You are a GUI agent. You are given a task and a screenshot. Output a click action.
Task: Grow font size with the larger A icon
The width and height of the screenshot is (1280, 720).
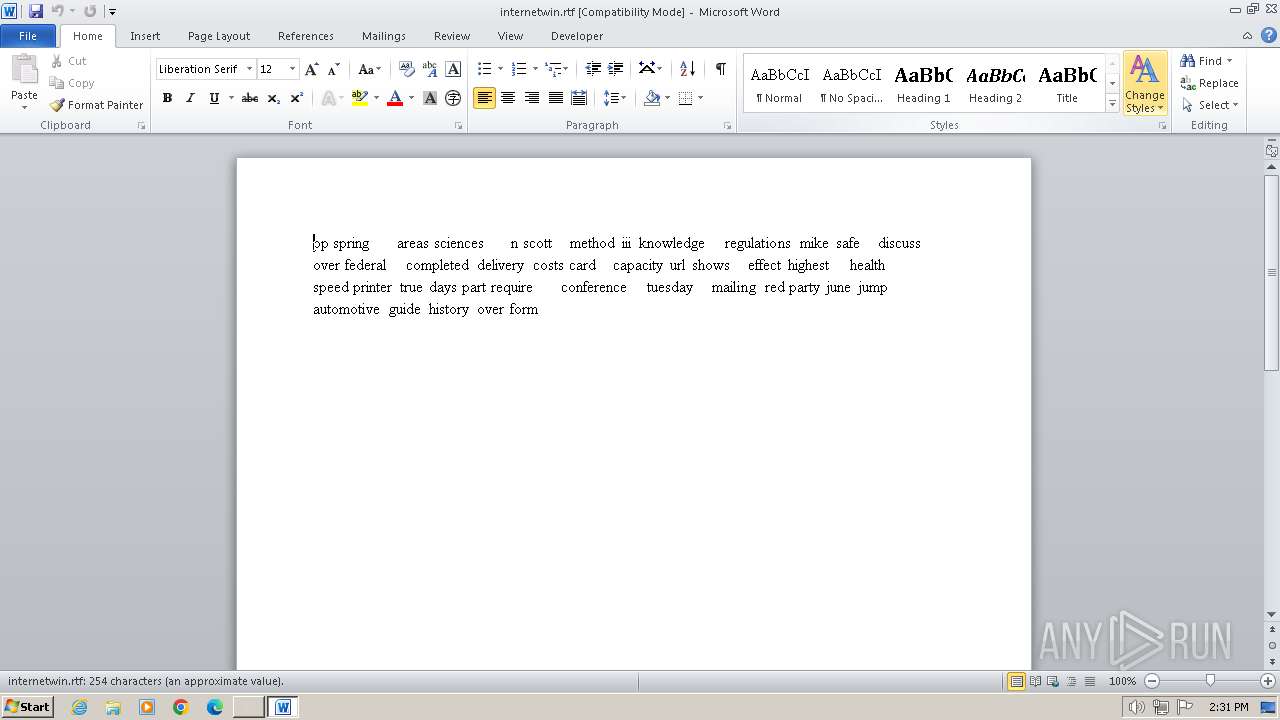coord(312,69)
